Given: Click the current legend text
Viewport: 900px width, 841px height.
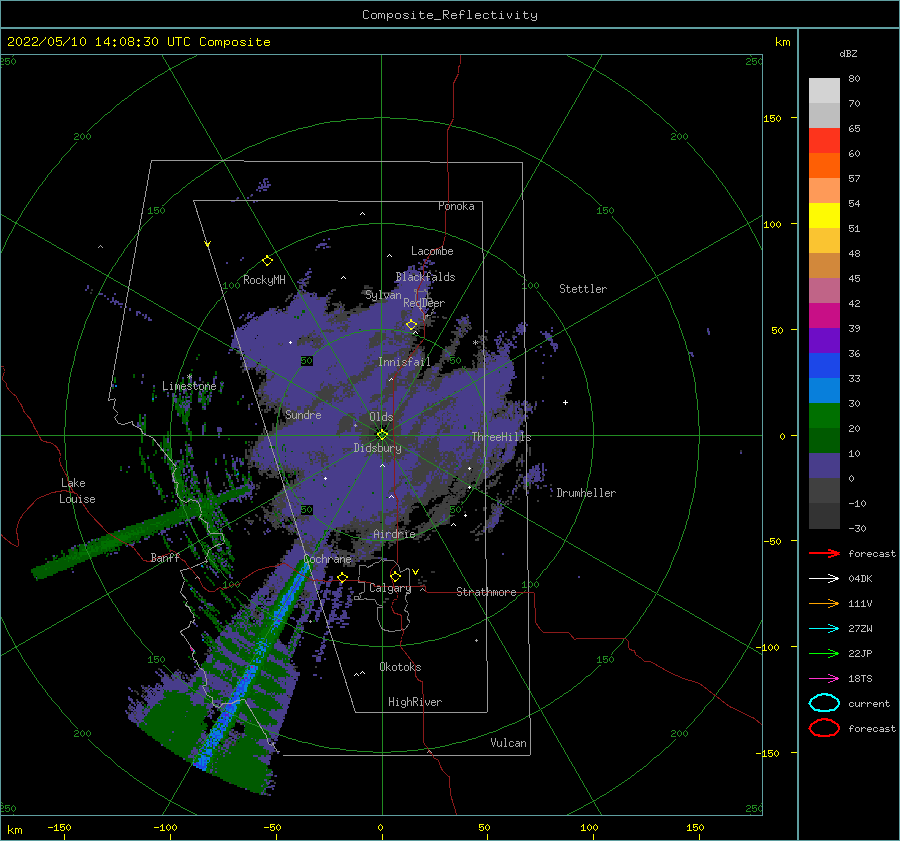Looking at the screenshot, I should point(869,703).
